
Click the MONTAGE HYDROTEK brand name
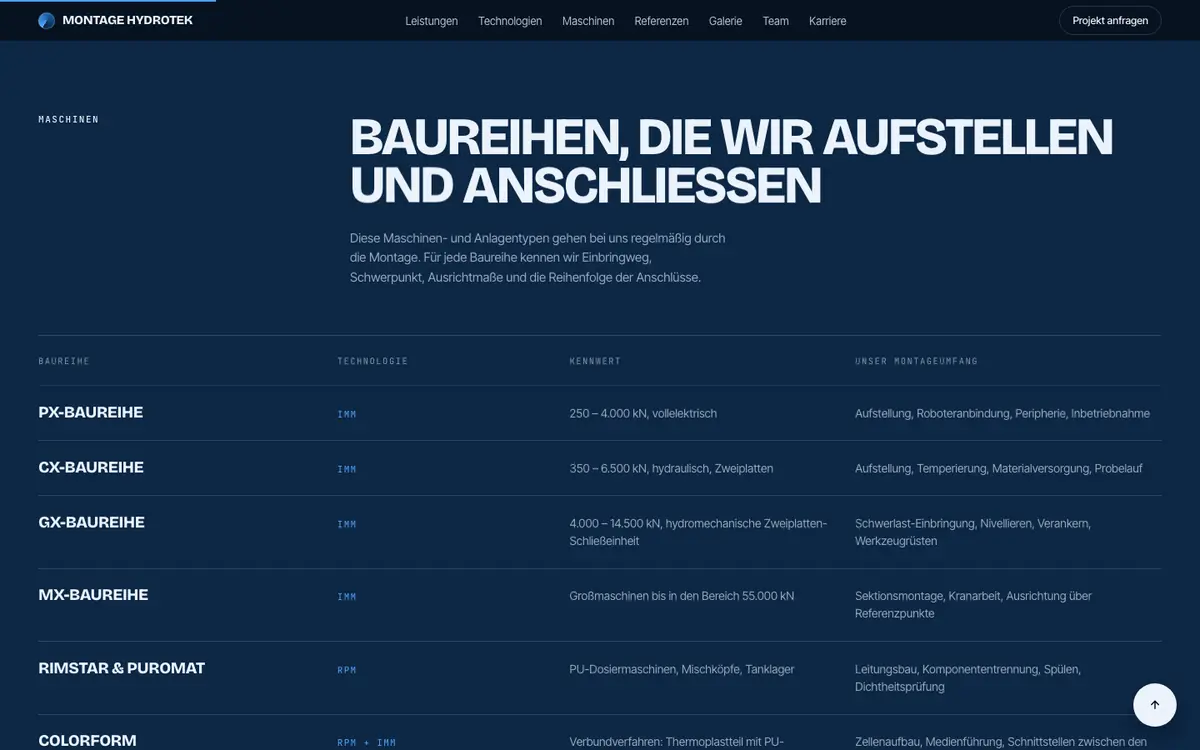coord(127,20)
